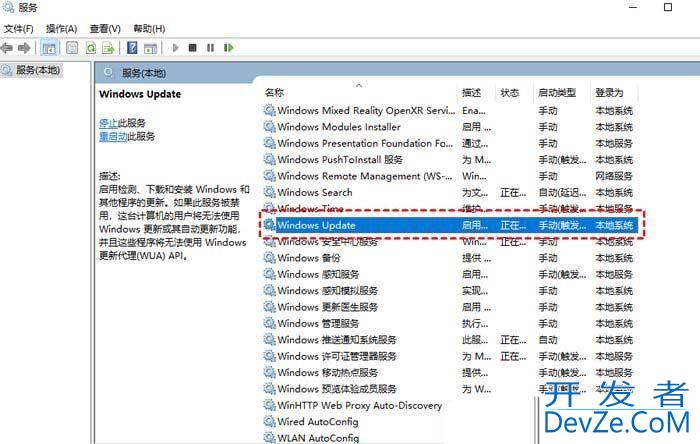Select the Windows Mixed Reality OpenXR Service row

[x=448, y=110]
